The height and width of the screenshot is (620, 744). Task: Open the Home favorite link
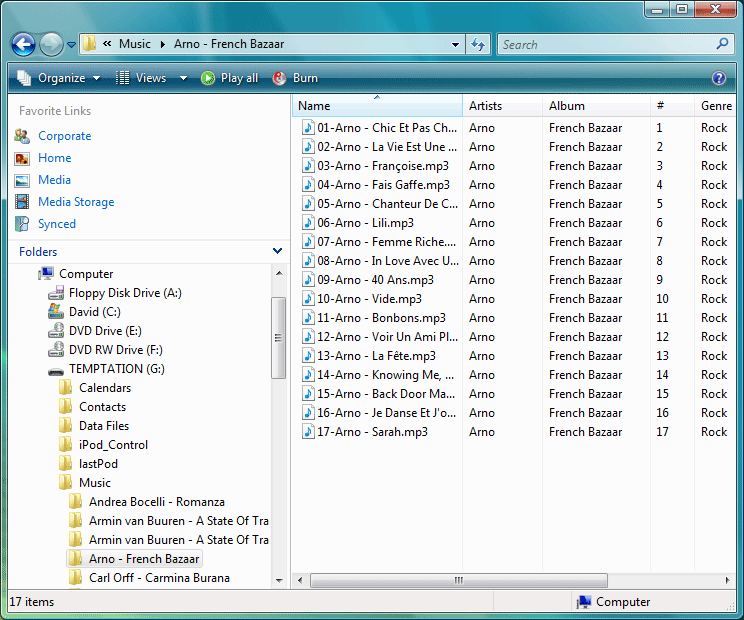point(55,157)
